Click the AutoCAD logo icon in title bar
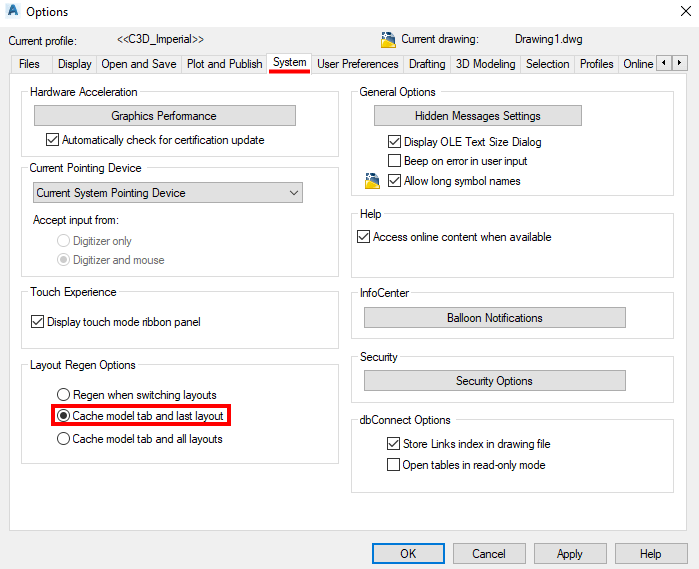This screenshot has height=569, width=699. pos(13,10)
